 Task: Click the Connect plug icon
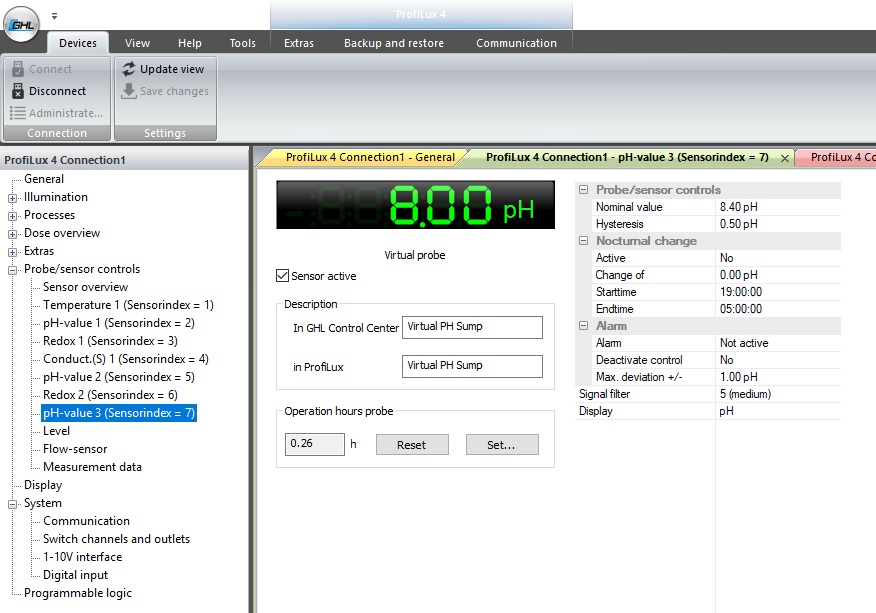(18, 69)
